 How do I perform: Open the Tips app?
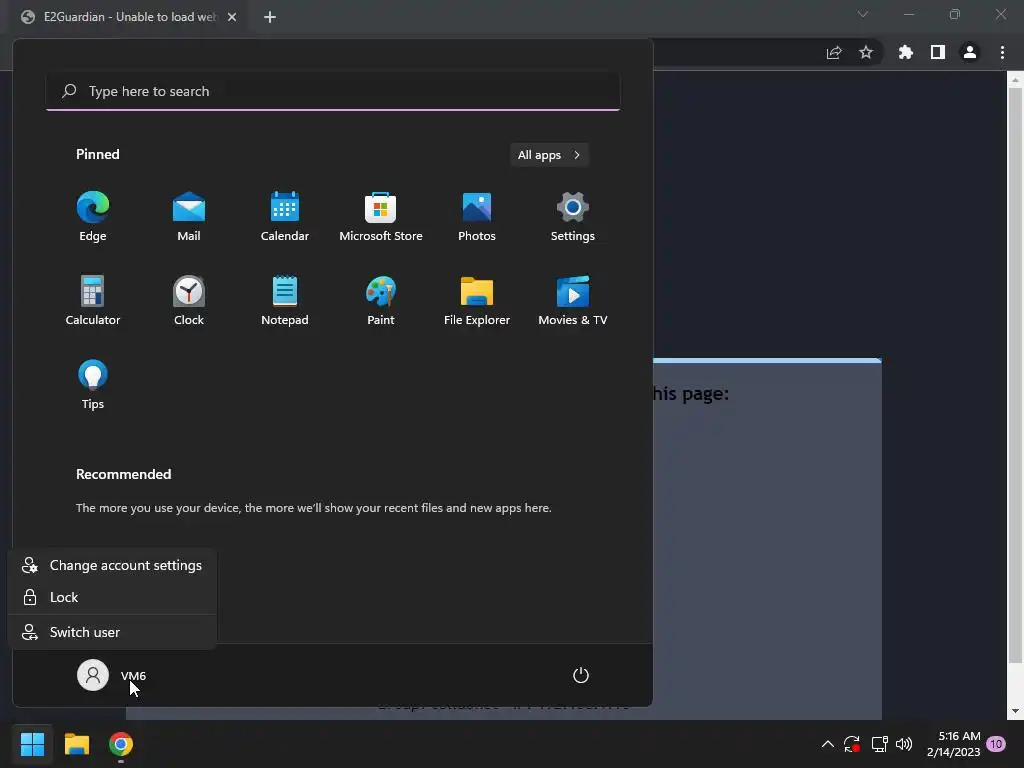coord(93,384)
